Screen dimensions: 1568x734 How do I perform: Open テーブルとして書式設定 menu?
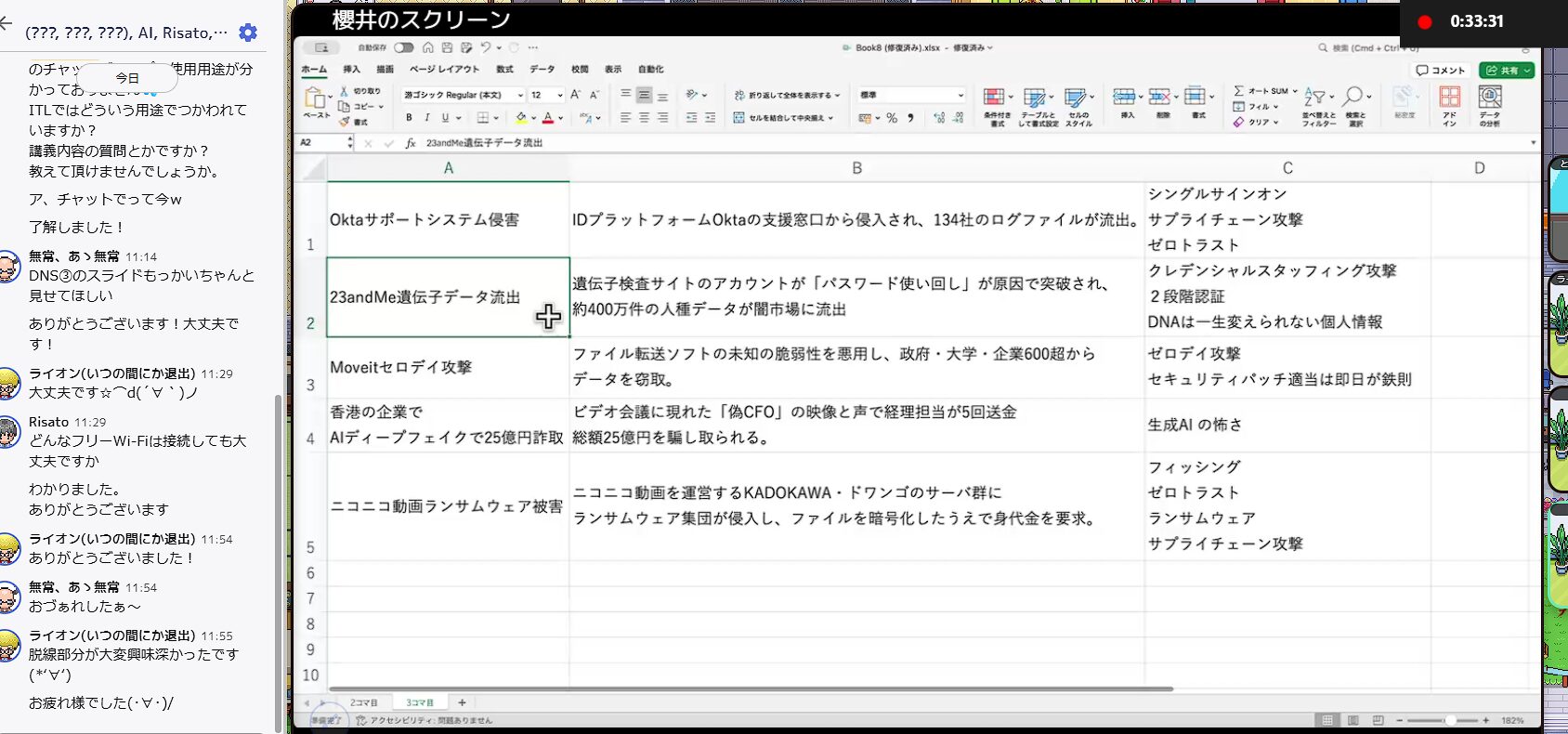point(1038,107)
